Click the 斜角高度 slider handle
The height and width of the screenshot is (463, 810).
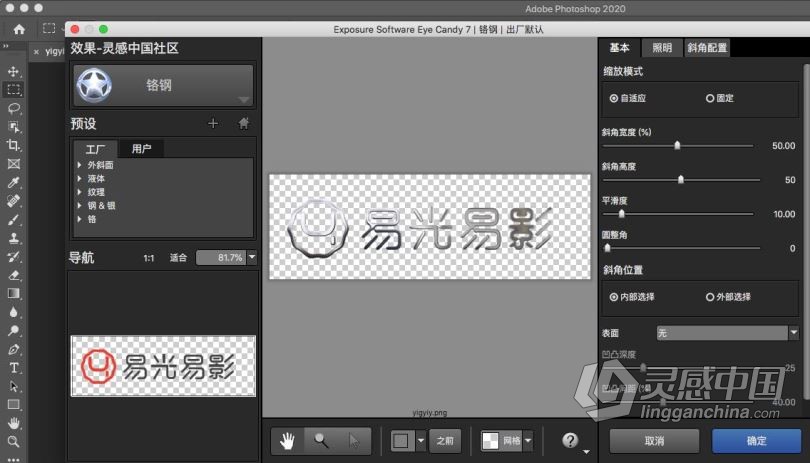[x=681, y=179]
